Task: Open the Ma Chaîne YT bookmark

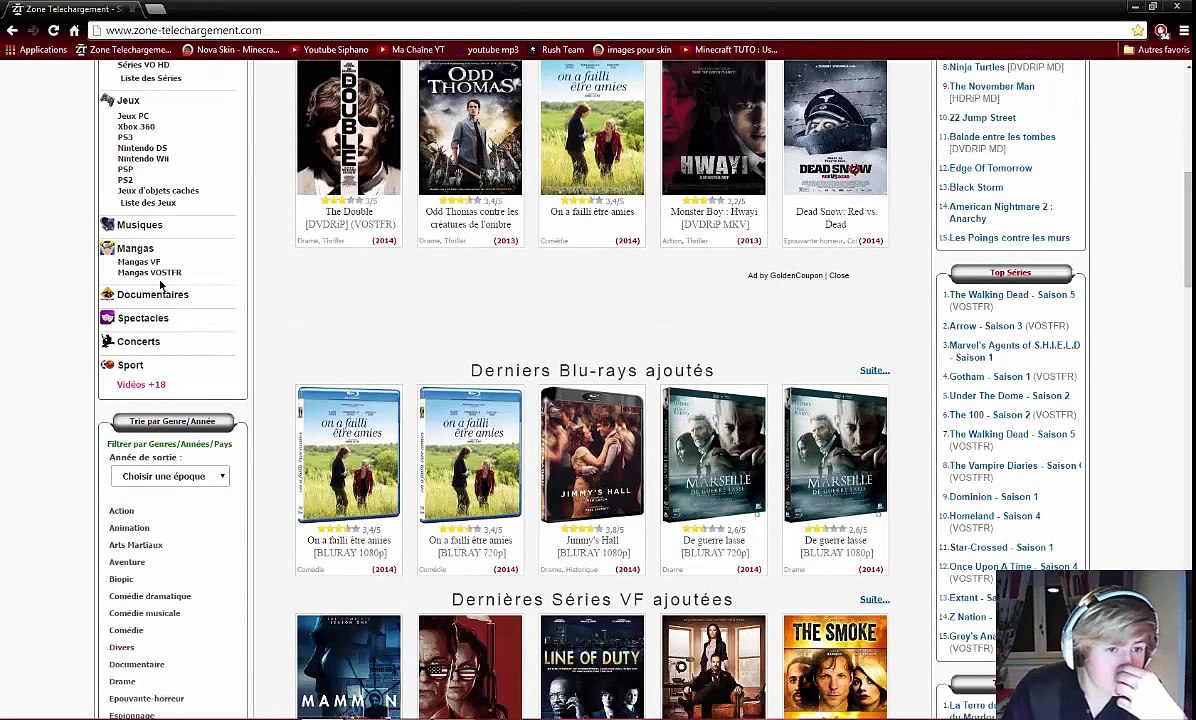Action: pos(412,50)
